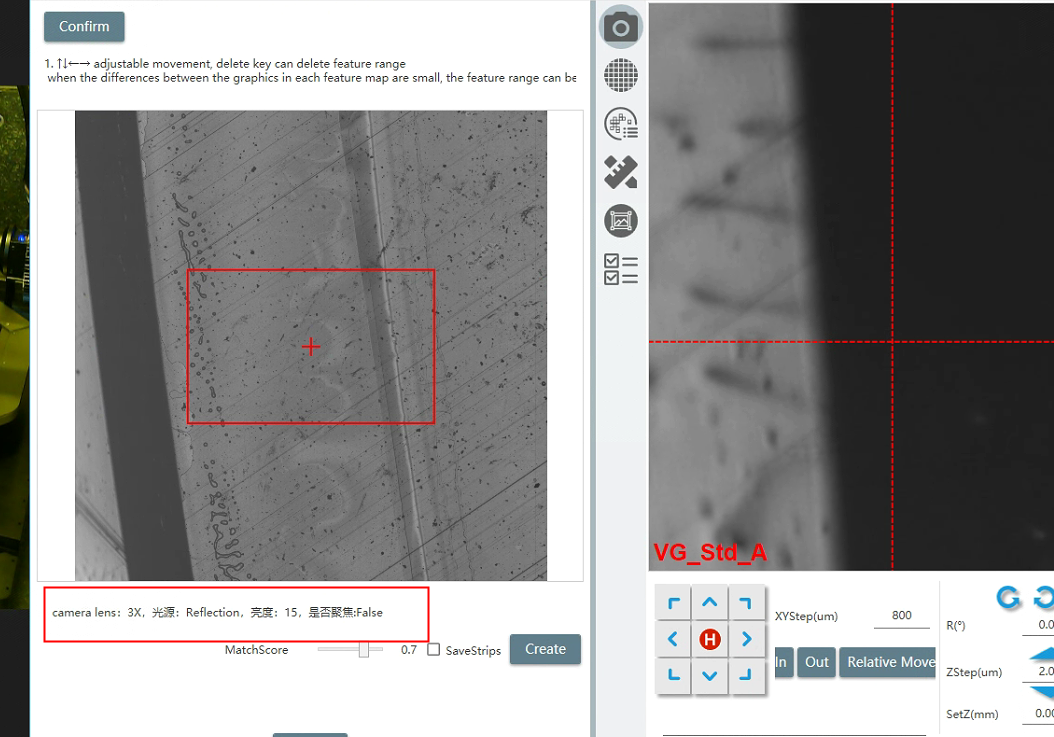The image size is (1054, 737).
Task: Click the VG_Std_A label in live view
Action: (x=710, y=553)
